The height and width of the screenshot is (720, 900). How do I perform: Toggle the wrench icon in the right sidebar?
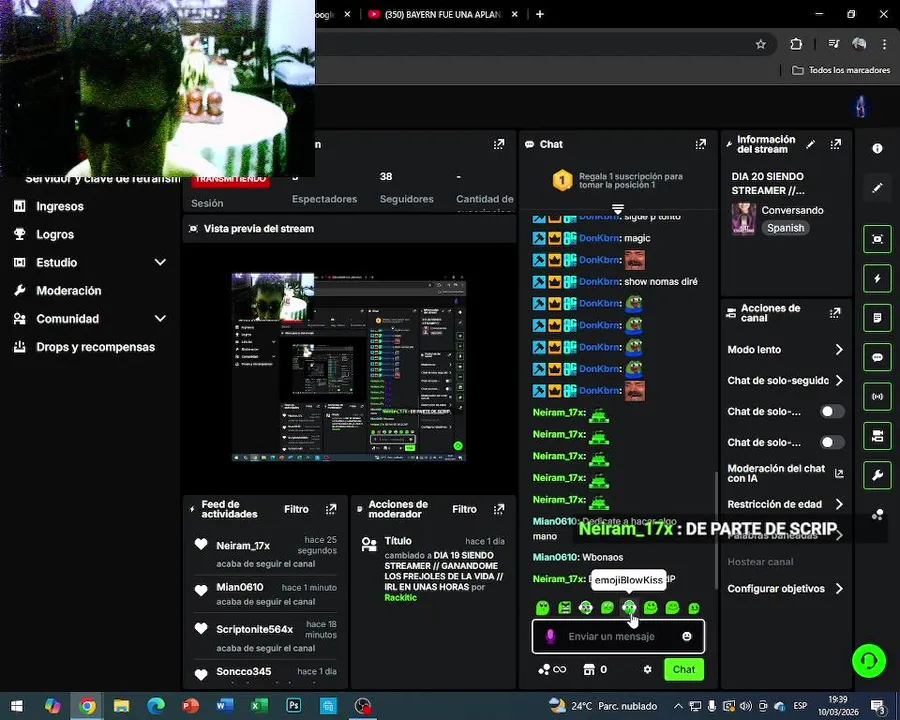coord(877,475)
